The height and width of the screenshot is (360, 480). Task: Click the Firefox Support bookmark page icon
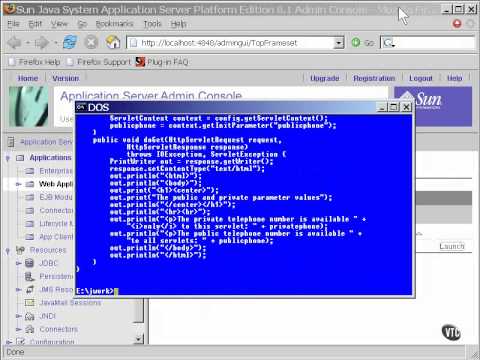(x=70, y=62)
